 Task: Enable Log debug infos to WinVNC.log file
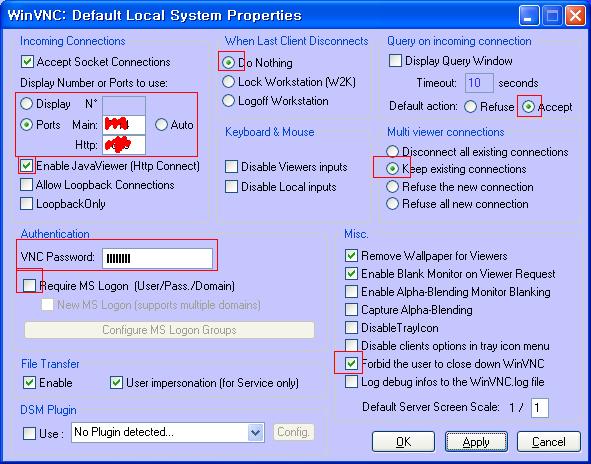(x=351, y=382)
